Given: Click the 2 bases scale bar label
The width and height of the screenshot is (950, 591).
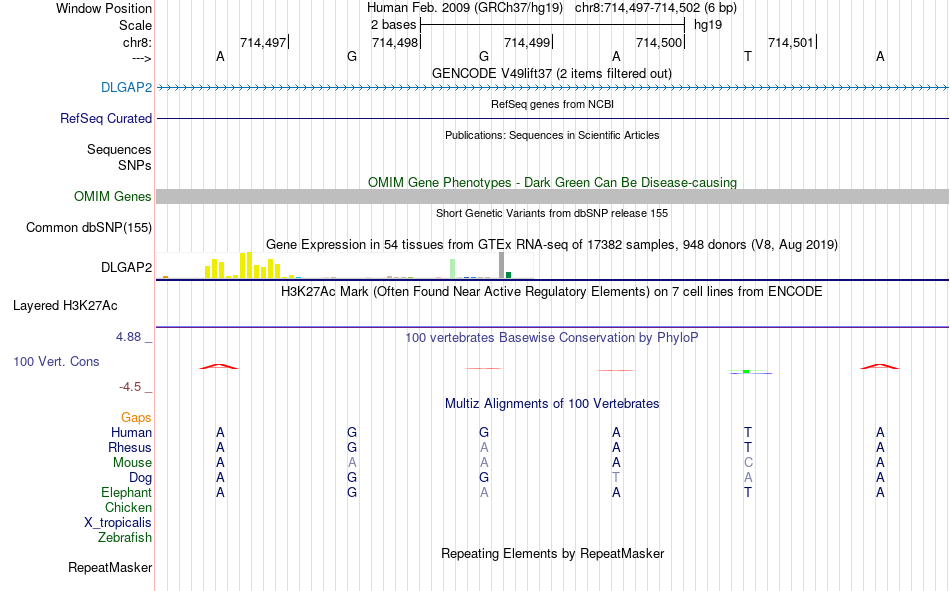Looking at the screenshot, I should point(393,25).
